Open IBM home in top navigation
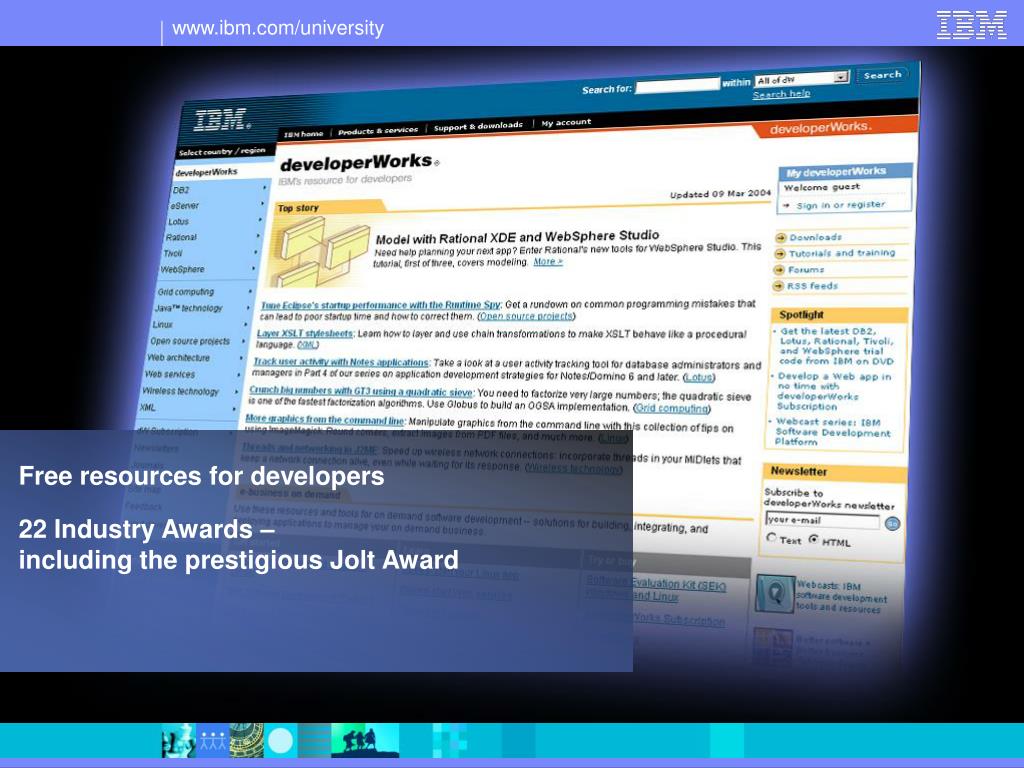 (303, 134)
